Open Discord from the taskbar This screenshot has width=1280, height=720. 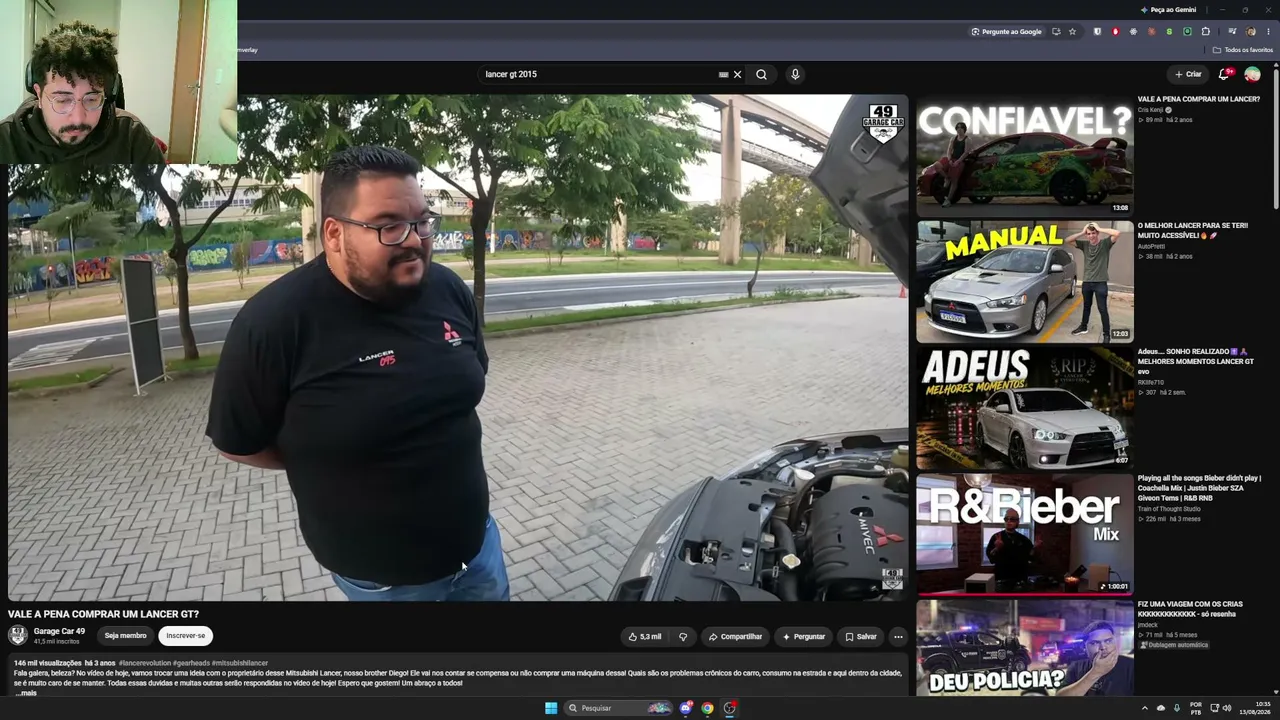pos(686,708)
